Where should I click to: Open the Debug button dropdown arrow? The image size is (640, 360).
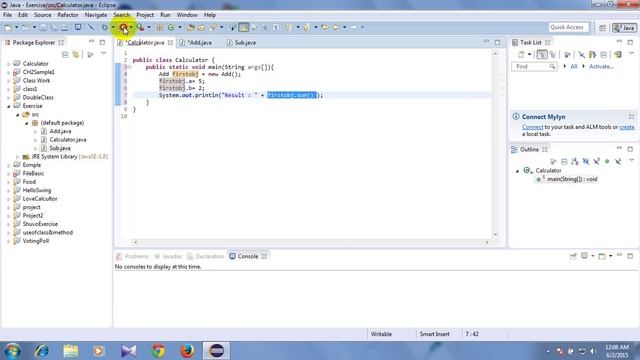coord(113,27)
